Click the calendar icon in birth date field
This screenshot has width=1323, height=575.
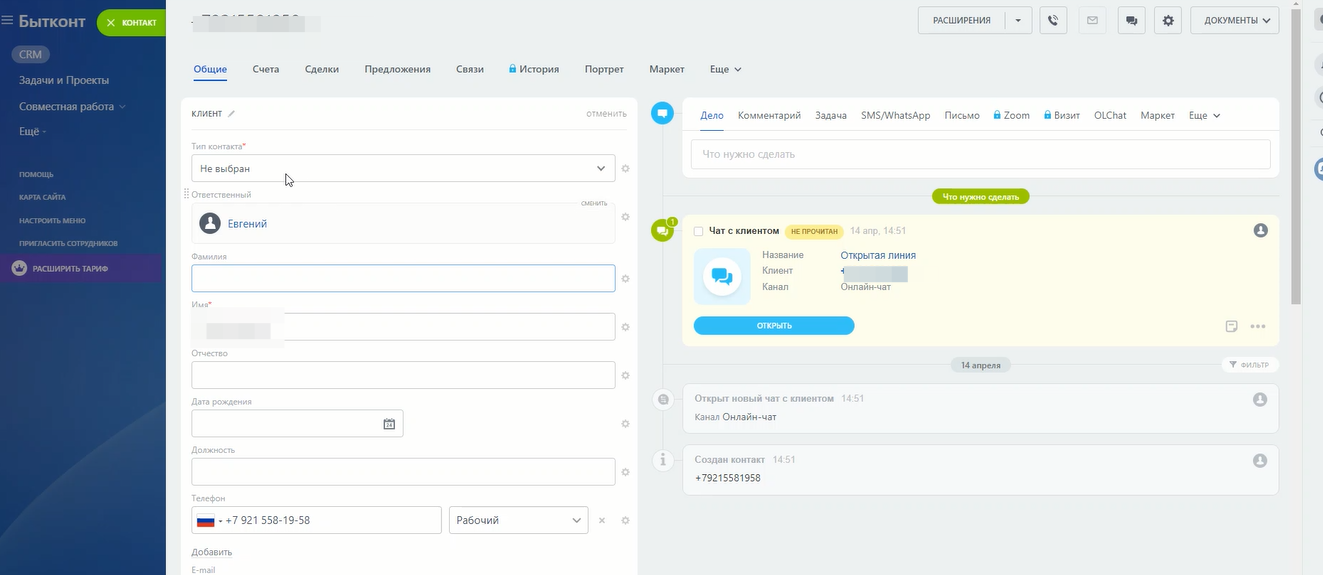(x=389, y=424)
